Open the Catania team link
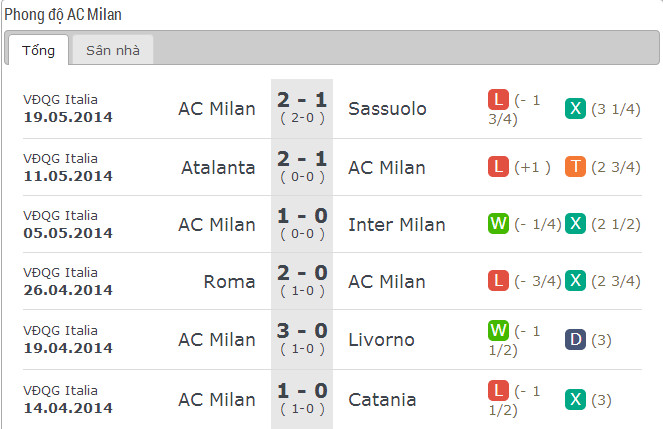 click(382, 400)
